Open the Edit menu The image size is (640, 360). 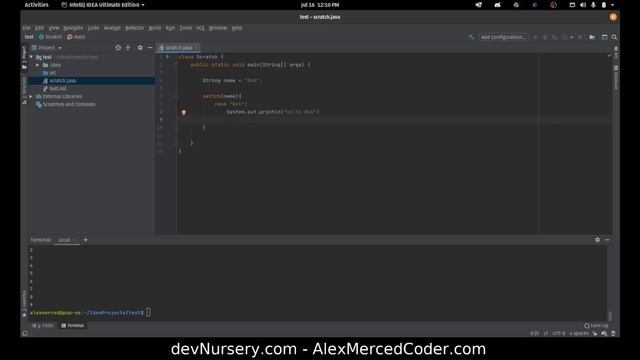point(39,28)
